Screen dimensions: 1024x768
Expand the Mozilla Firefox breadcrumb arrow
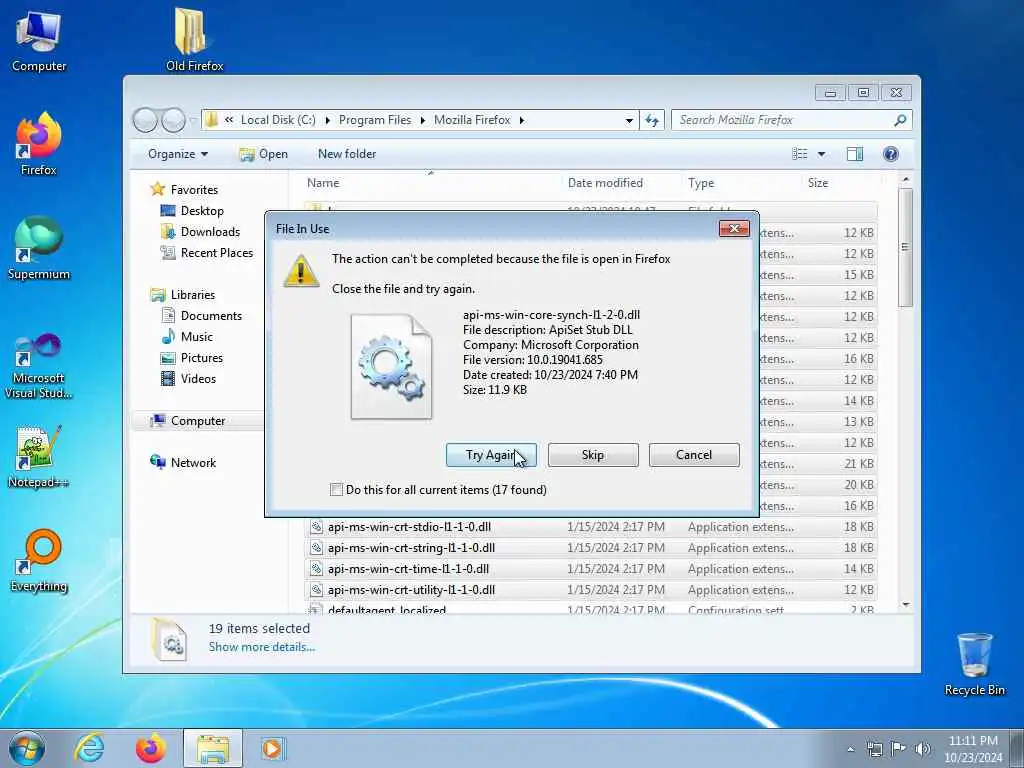(521, 120)
